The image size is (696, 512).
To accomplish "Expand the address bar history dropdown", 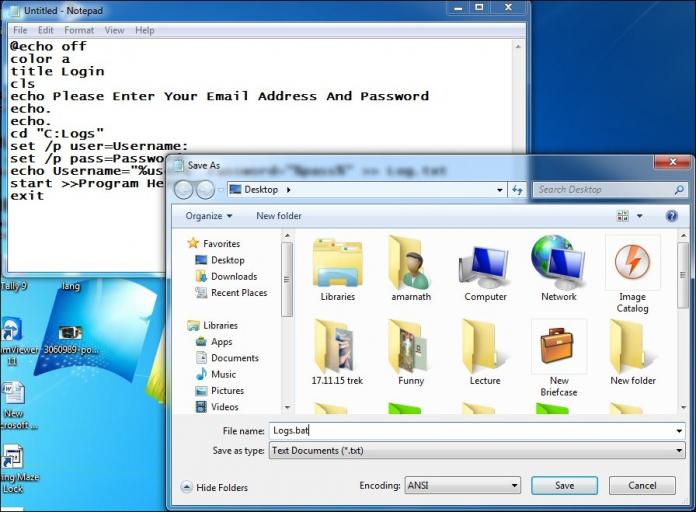I will click(x=500, y=190).
